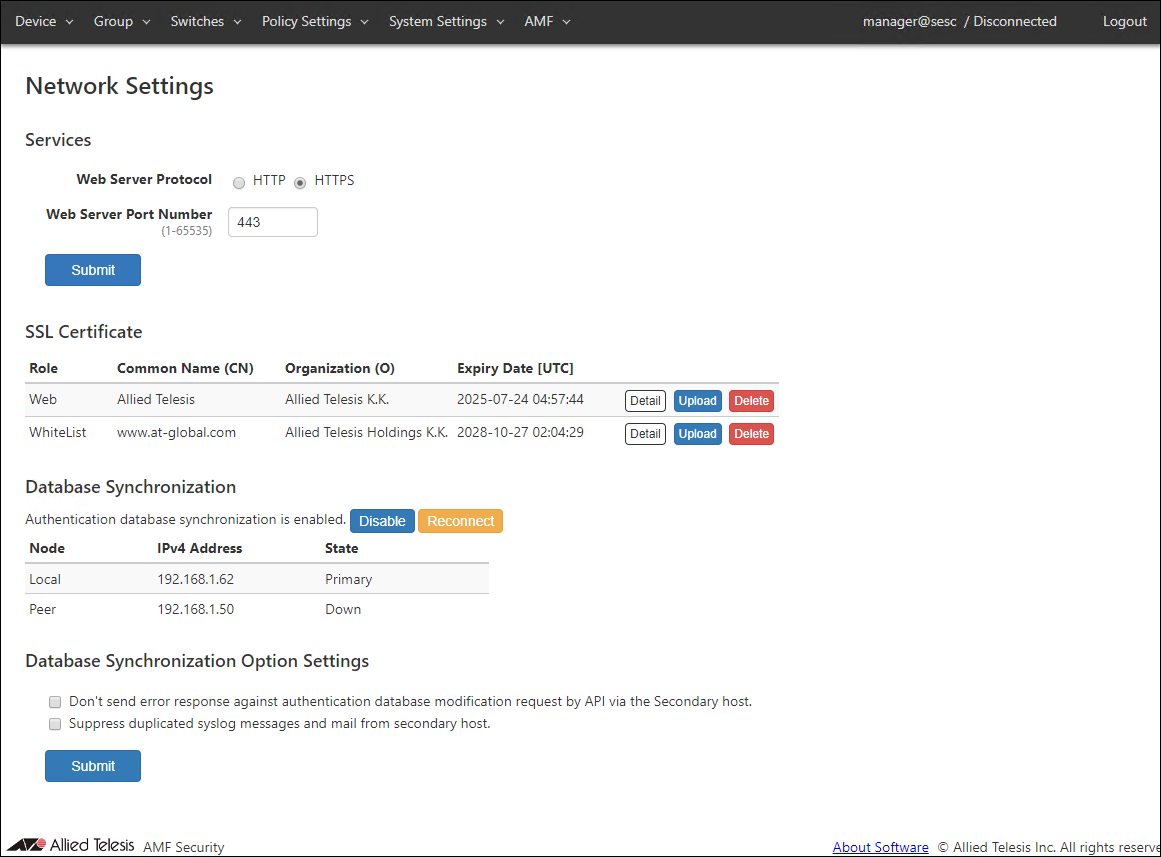Click Logout in the top bar
The width and height of the screenshot is (1161, 857).
(x=1124, y=21)
